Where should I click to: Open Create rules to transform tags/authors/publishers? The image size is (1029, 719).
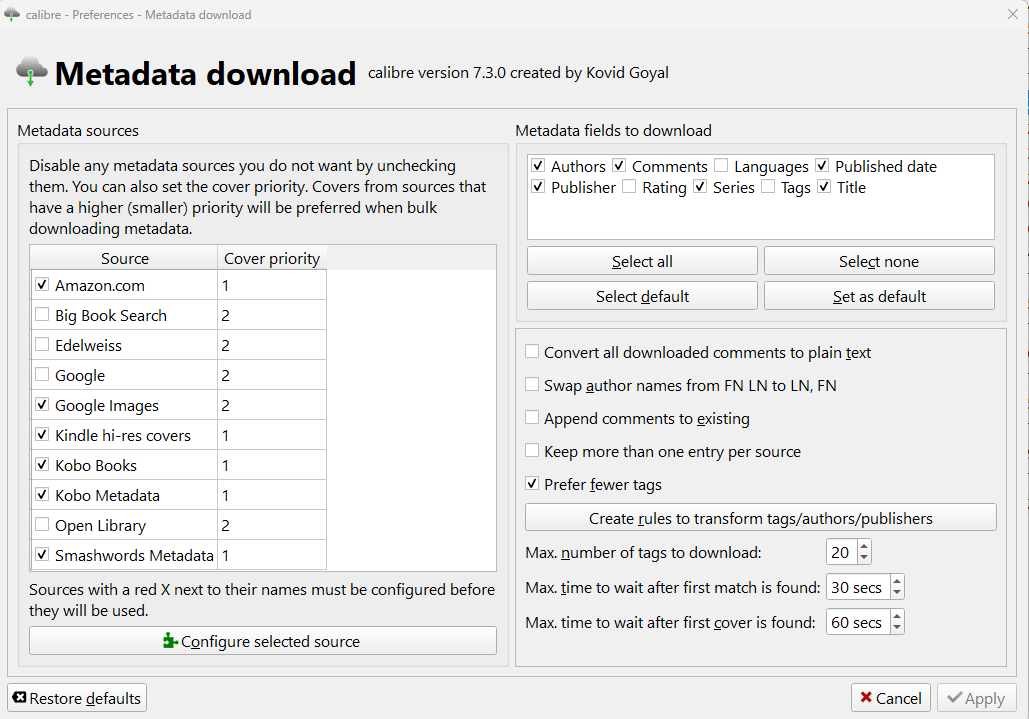click(761, 518)
